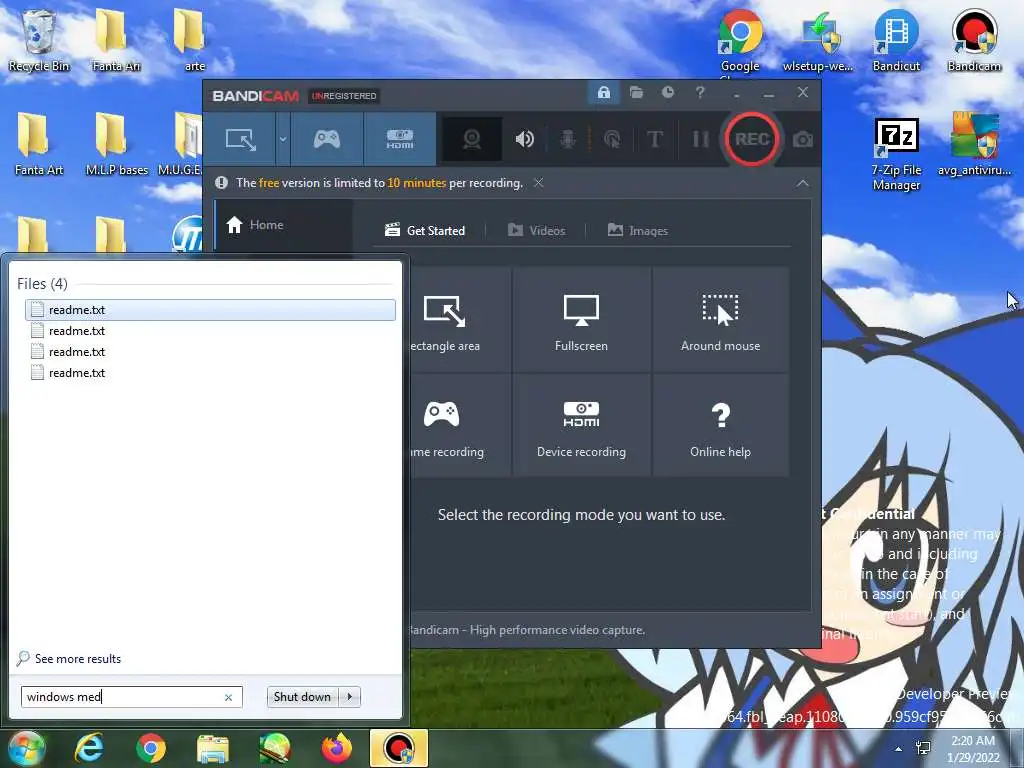Select third readme.txt search result
1024x768 pixels.
click(x=210, y=351)
